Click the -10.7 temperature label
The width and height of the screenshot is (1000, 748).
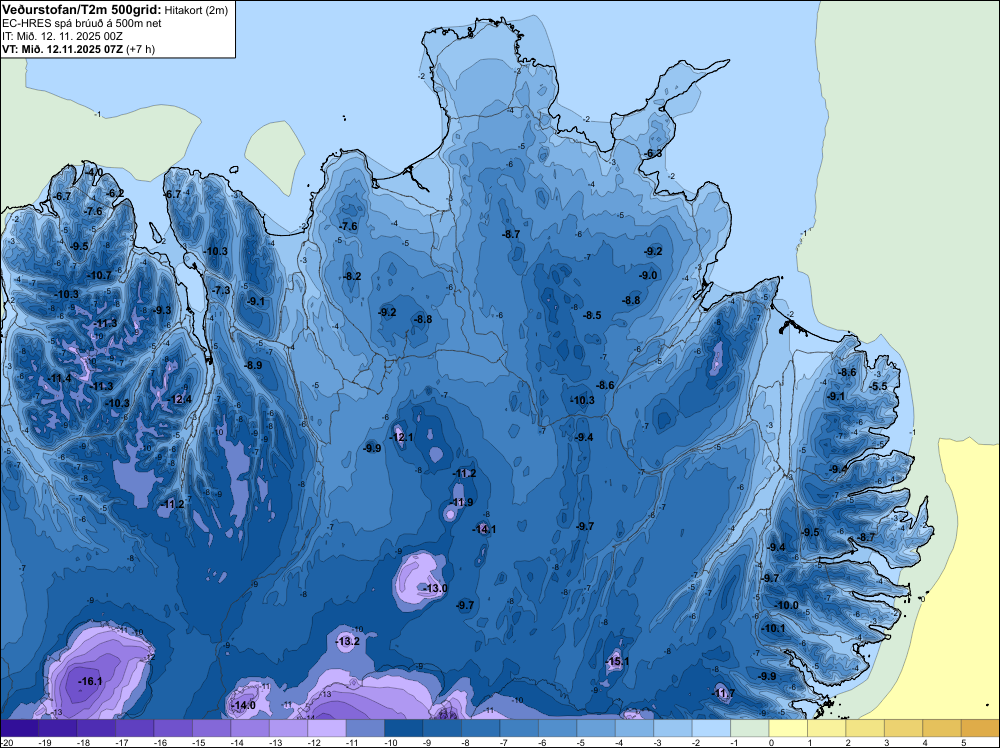pyautogui.click(x=100, y=275)
